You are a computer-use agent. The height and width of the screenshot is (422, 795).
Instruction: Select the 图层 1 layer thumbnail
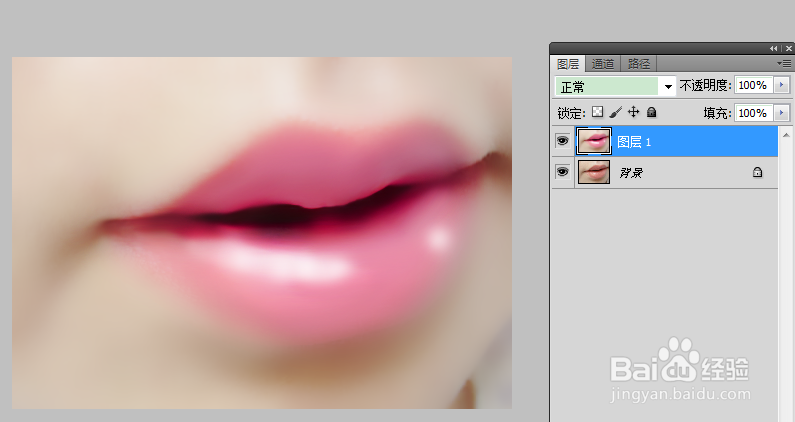tap(594, 141)
